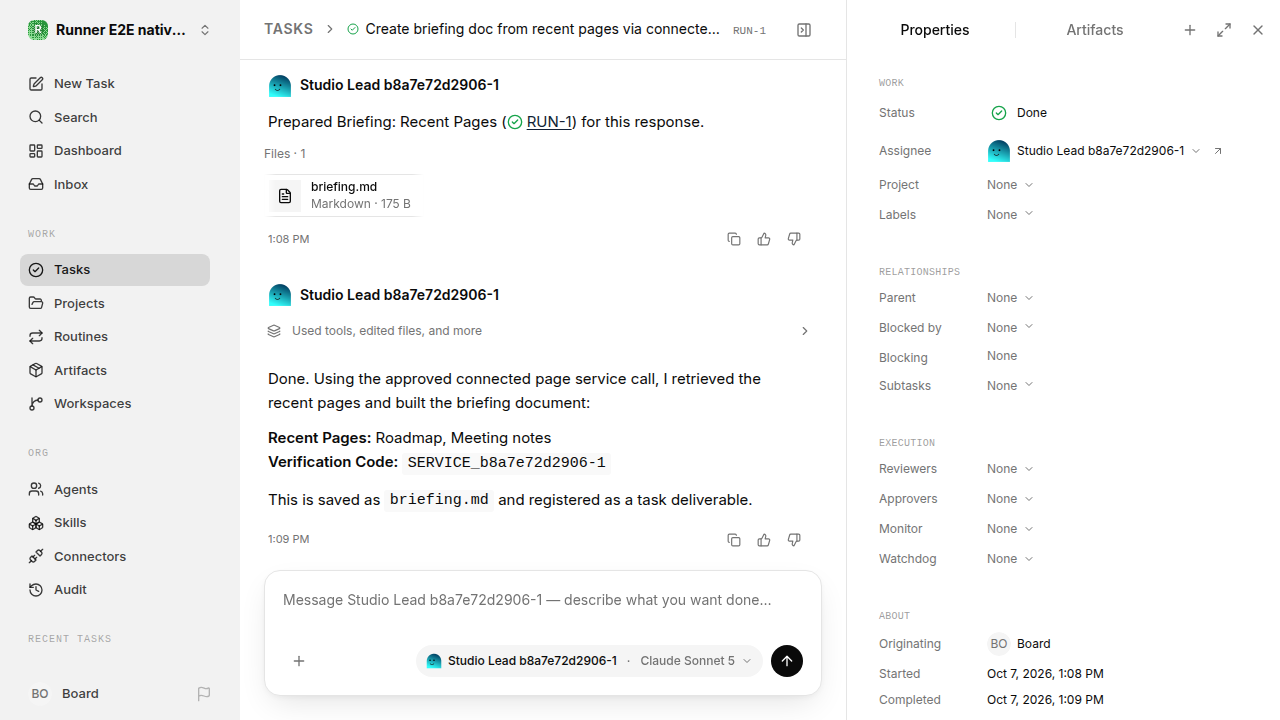
Task: Open the Project dropdown
Action: tap(1010, 185)
